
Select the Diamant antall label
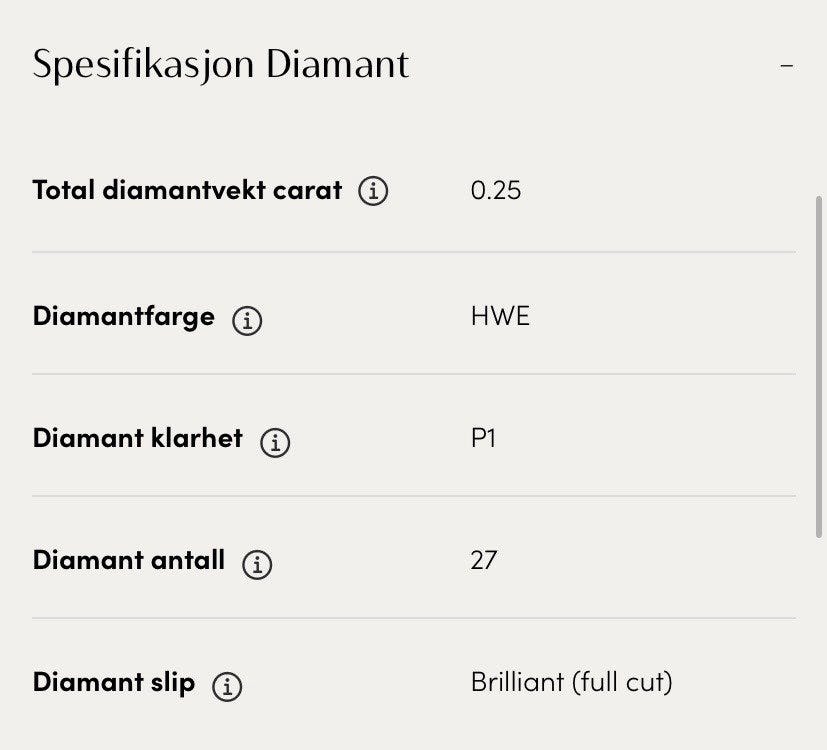click(x=129, y=560)
